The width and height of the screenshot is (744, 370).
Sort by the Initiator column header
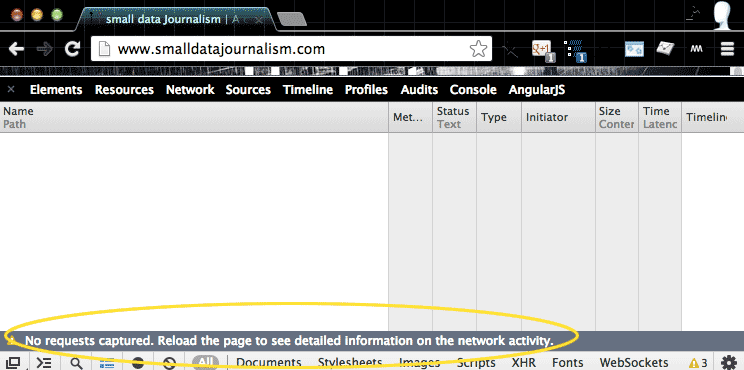558,117
